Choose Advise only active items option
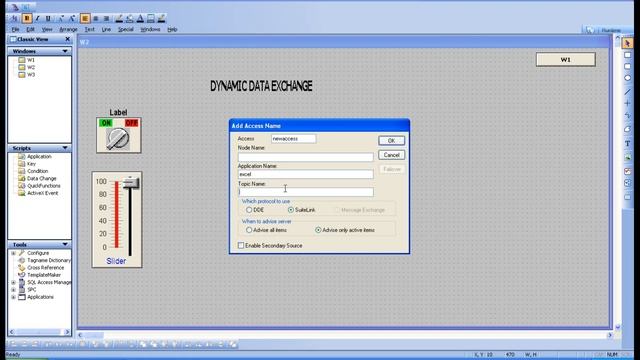640x360 pixels. (x=318, y=230)
